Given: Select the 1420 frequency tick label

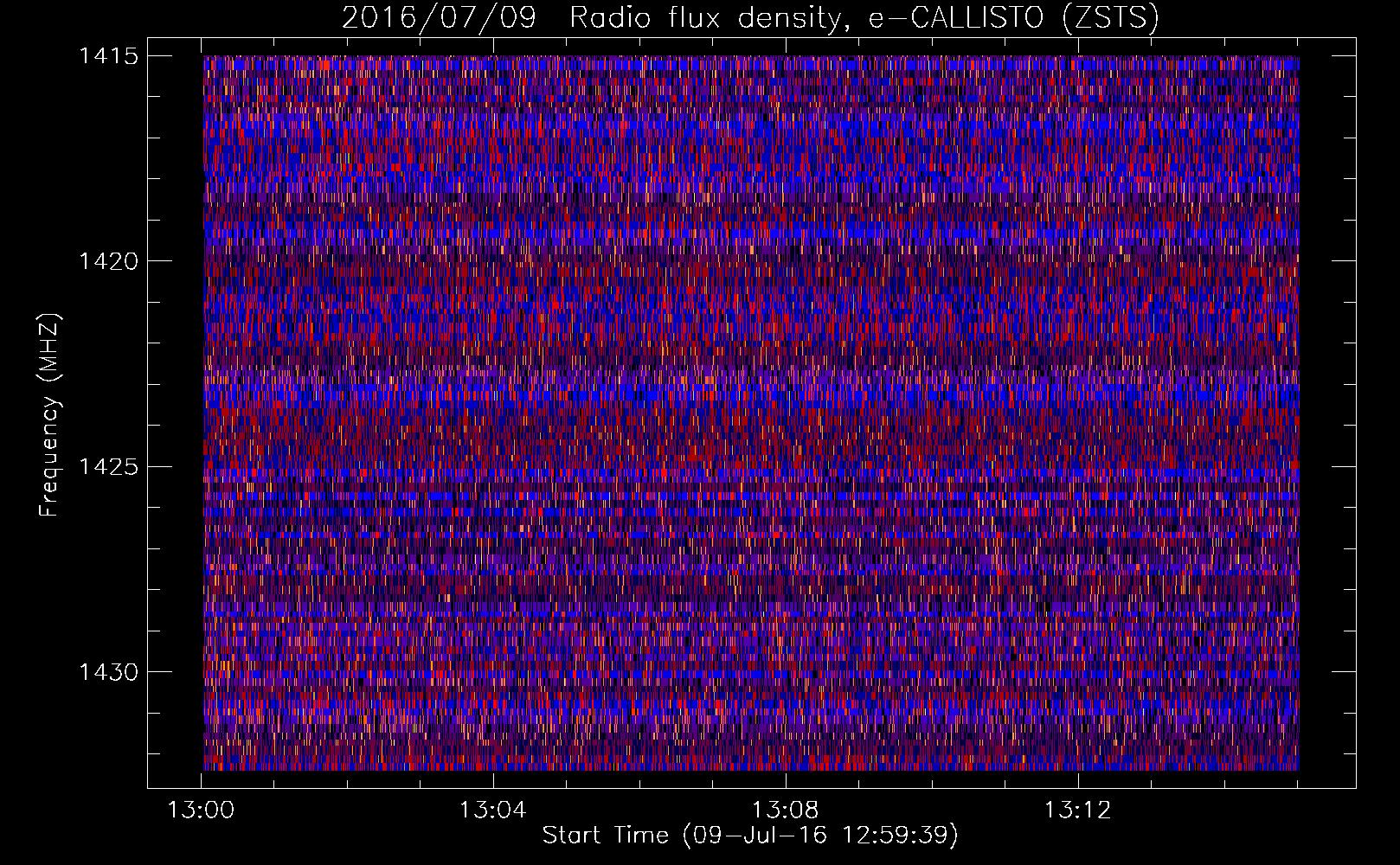Looking at the screenshot, I should (108, 261).
